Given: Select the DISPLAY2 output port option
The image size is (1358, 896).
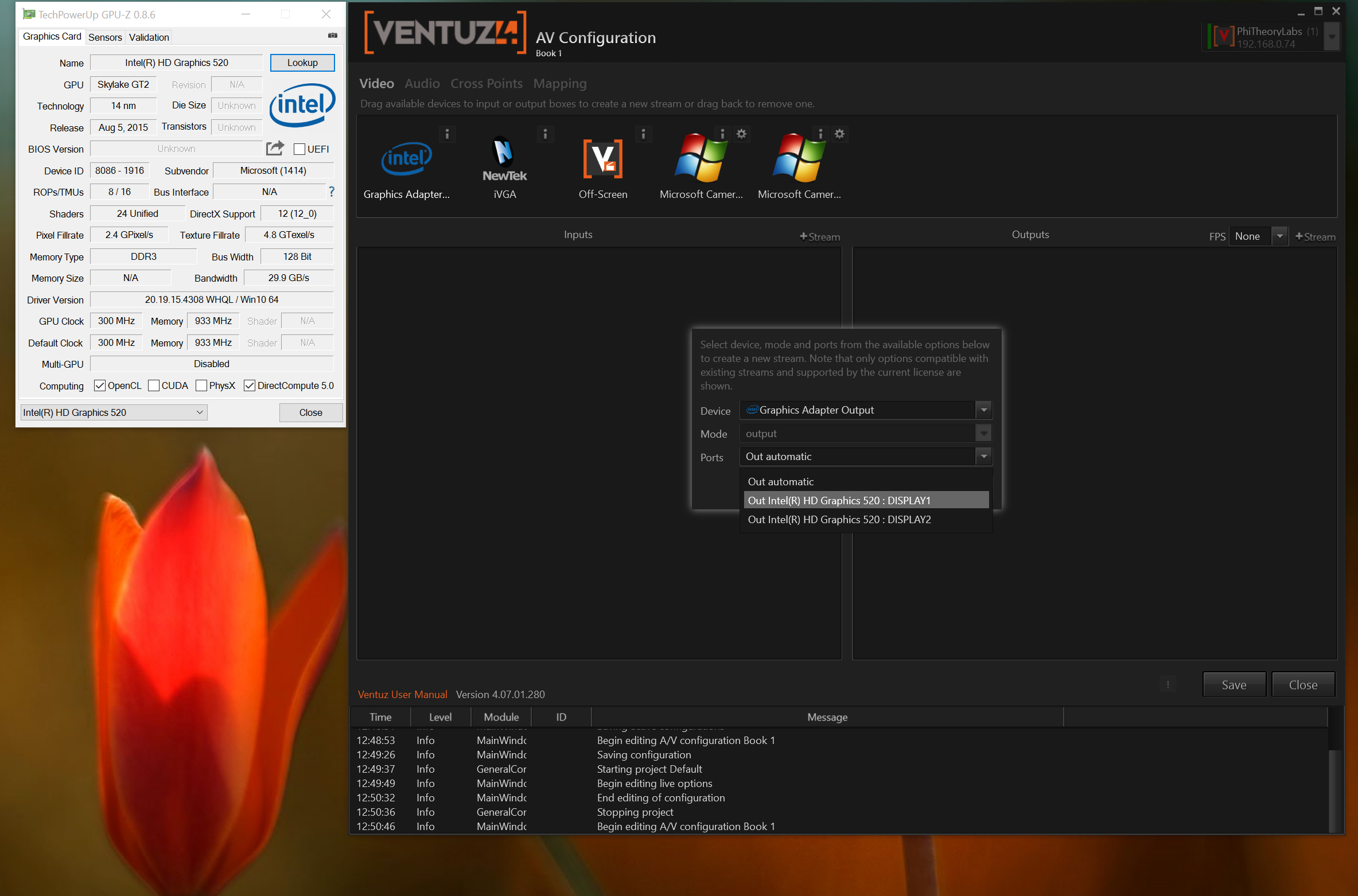Looking at the screenshot, I should click(x=839, y=520).
